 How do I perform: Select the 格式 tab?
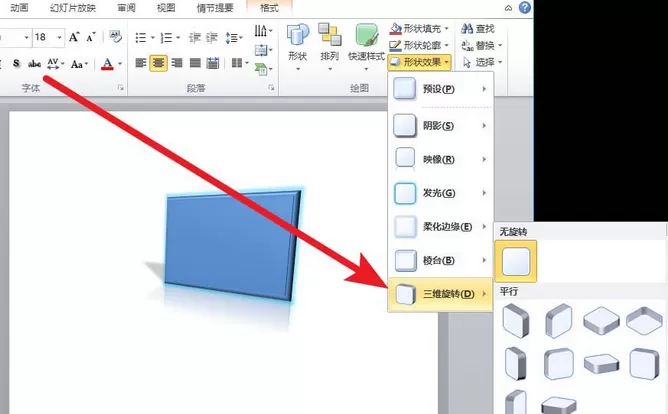click(x=269, y=7)
